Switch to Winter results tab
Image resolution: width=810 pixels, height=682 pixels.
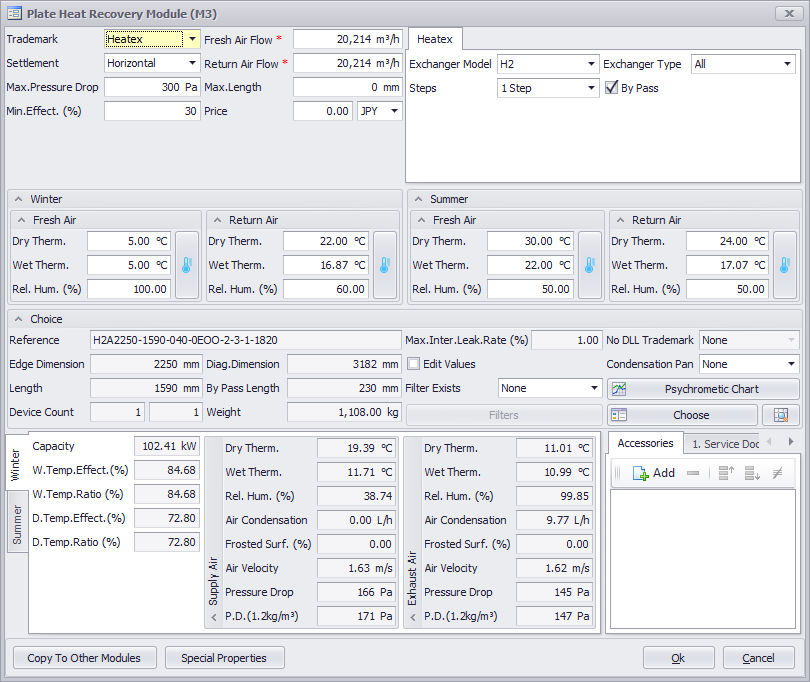(17, 464)
